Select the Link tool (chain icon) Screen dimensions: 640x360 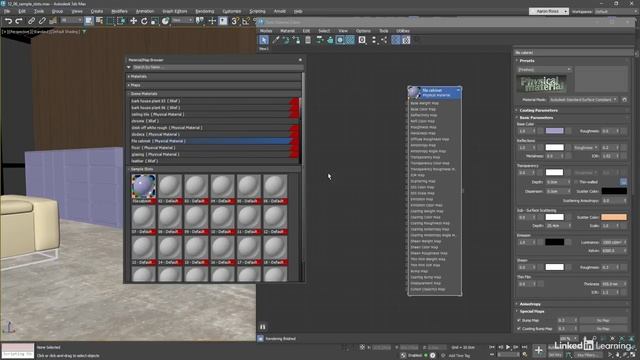[31, 21]
